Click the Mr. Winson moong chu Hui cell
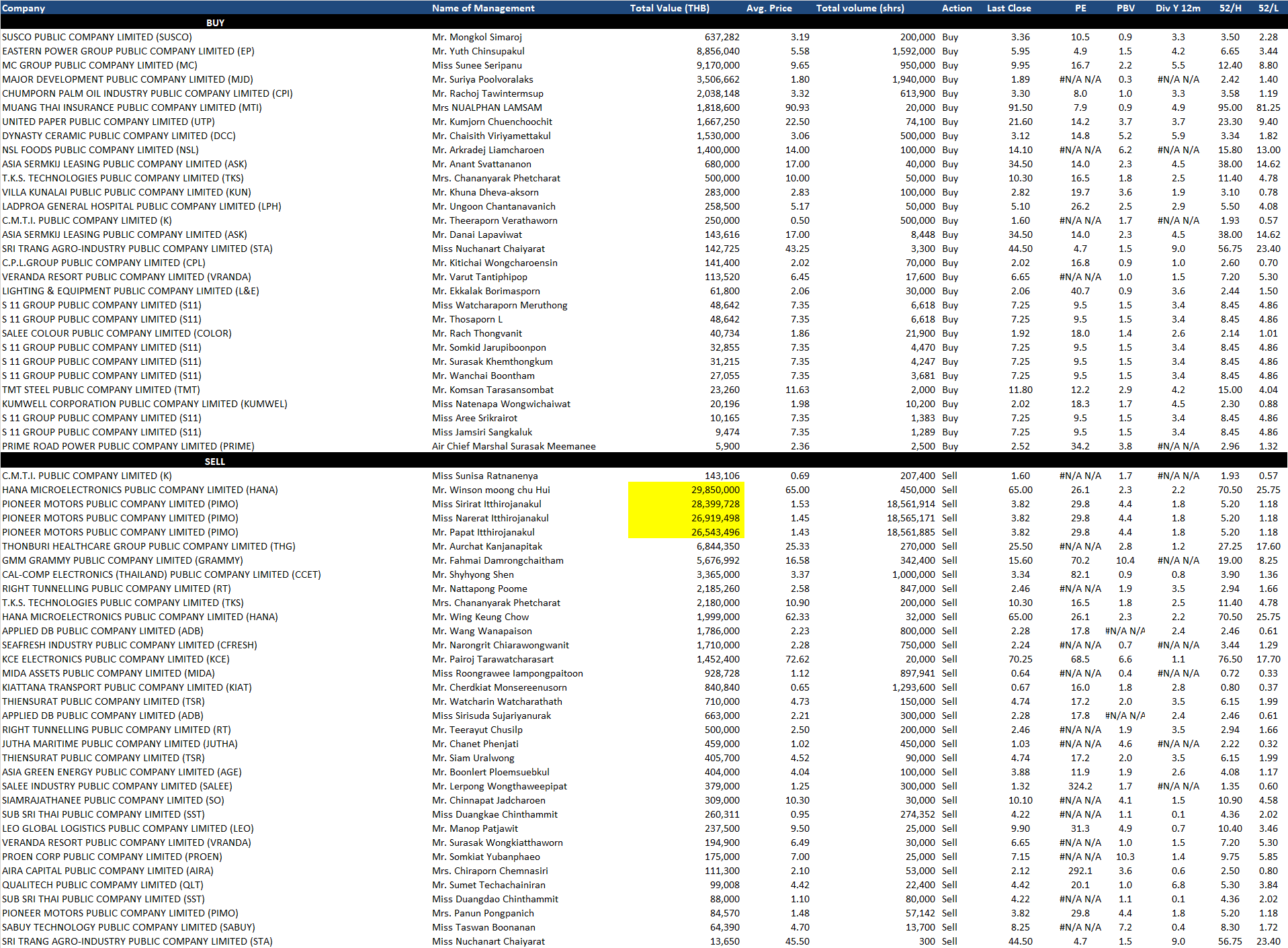The height and width of the screenshot is (948, 1288). (490, 490)
